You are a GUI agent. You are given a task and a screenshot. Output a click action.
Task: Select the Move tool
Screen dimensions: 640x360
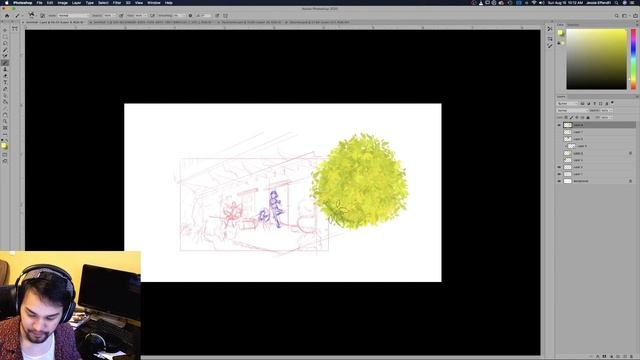click(x=5, y=30)
